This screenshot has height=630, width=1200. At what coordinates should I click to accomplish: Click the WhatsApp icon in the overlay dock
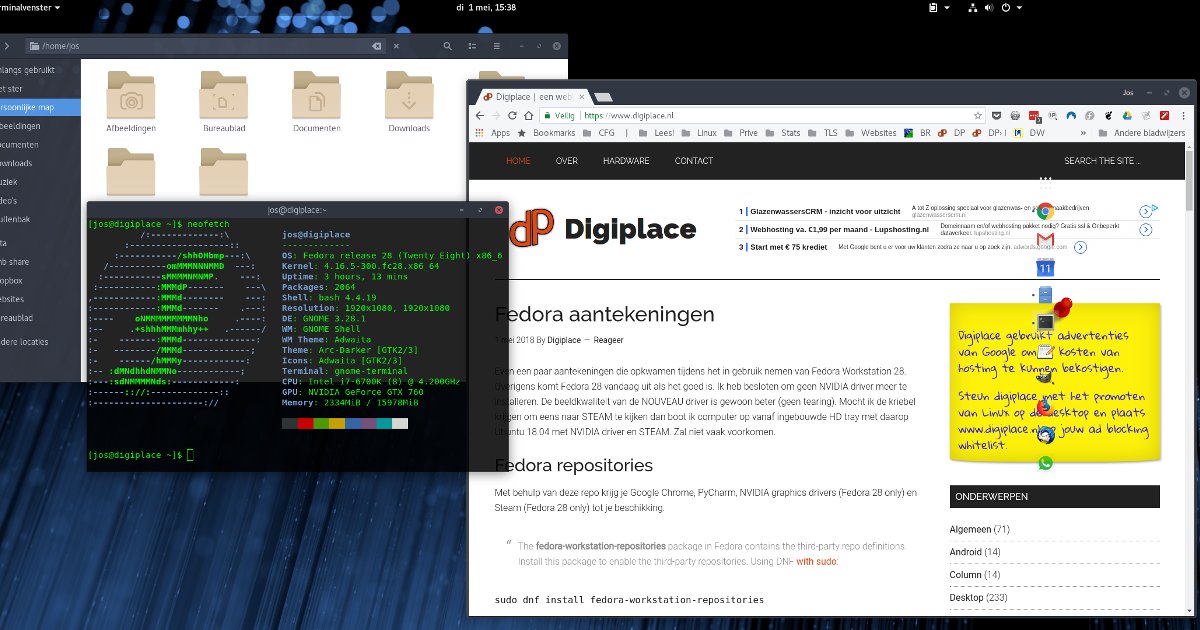(1045, 463)
